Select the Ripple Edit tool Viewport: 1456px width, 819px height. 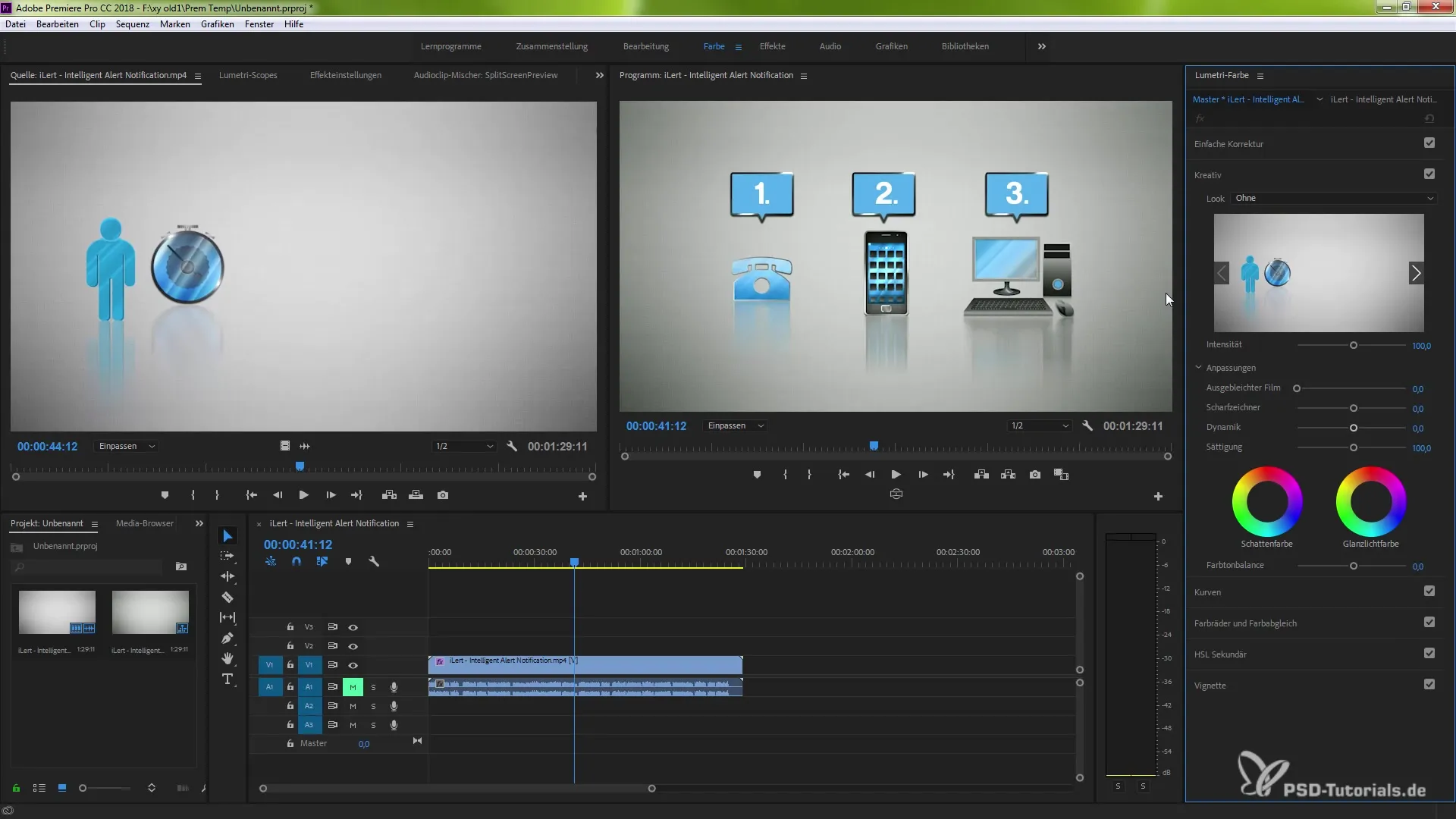pyautogui.click(x=227, y=576)
